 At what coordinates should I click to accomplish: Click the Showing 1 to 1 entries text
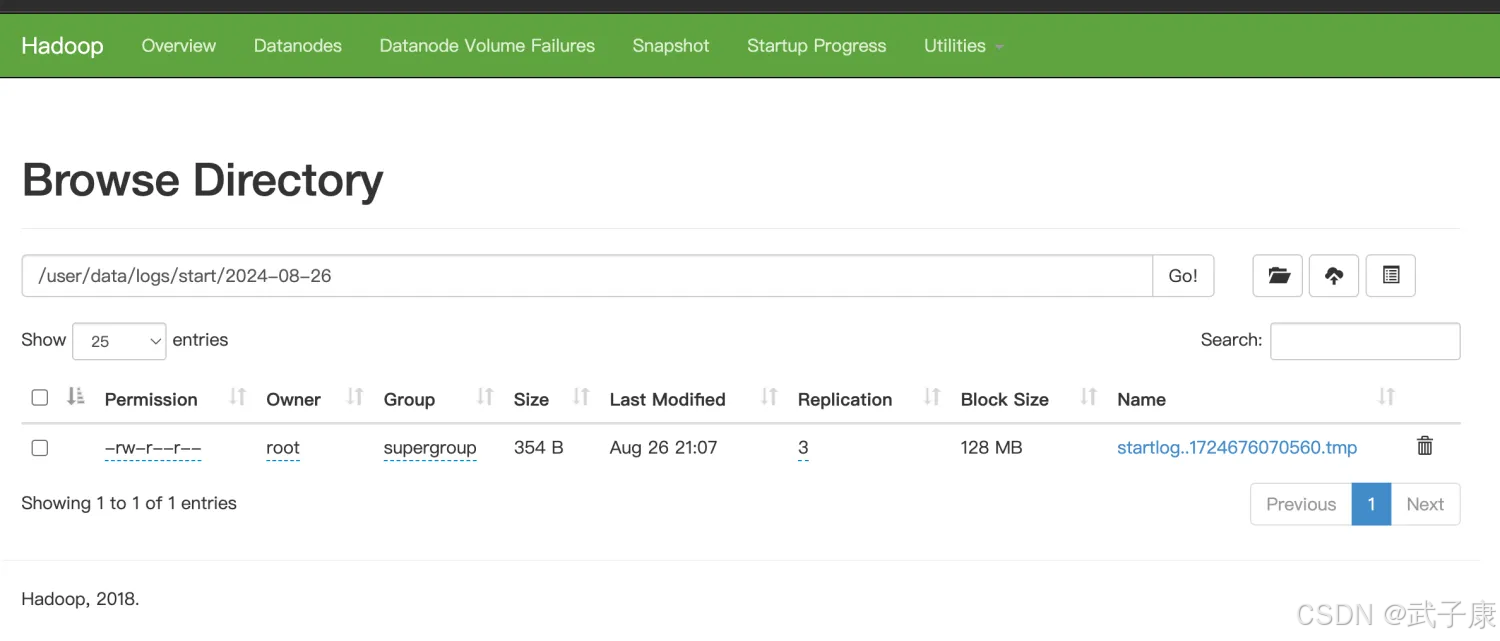(129, 503)
